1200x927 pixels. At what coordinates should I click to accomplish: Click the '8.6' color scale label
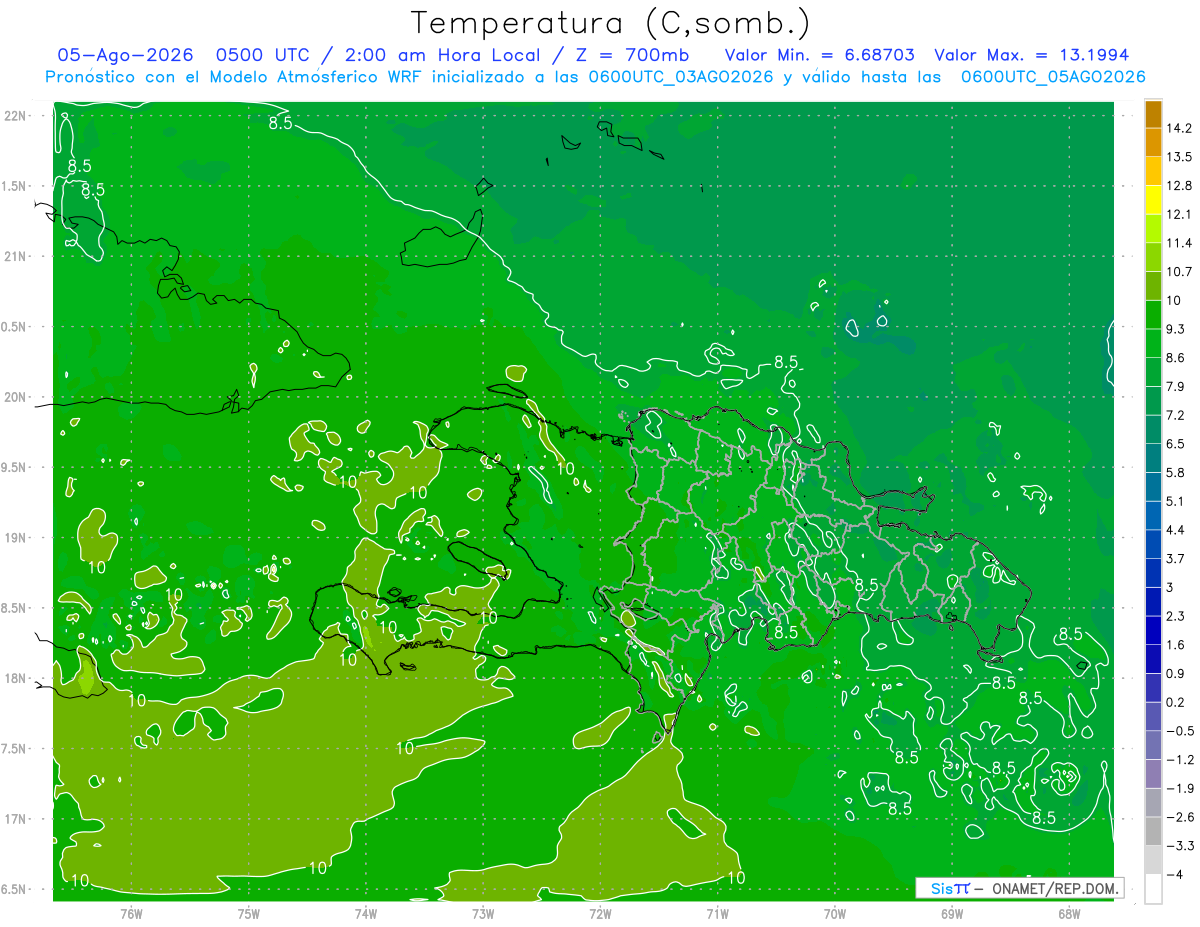pos(1176,358)
